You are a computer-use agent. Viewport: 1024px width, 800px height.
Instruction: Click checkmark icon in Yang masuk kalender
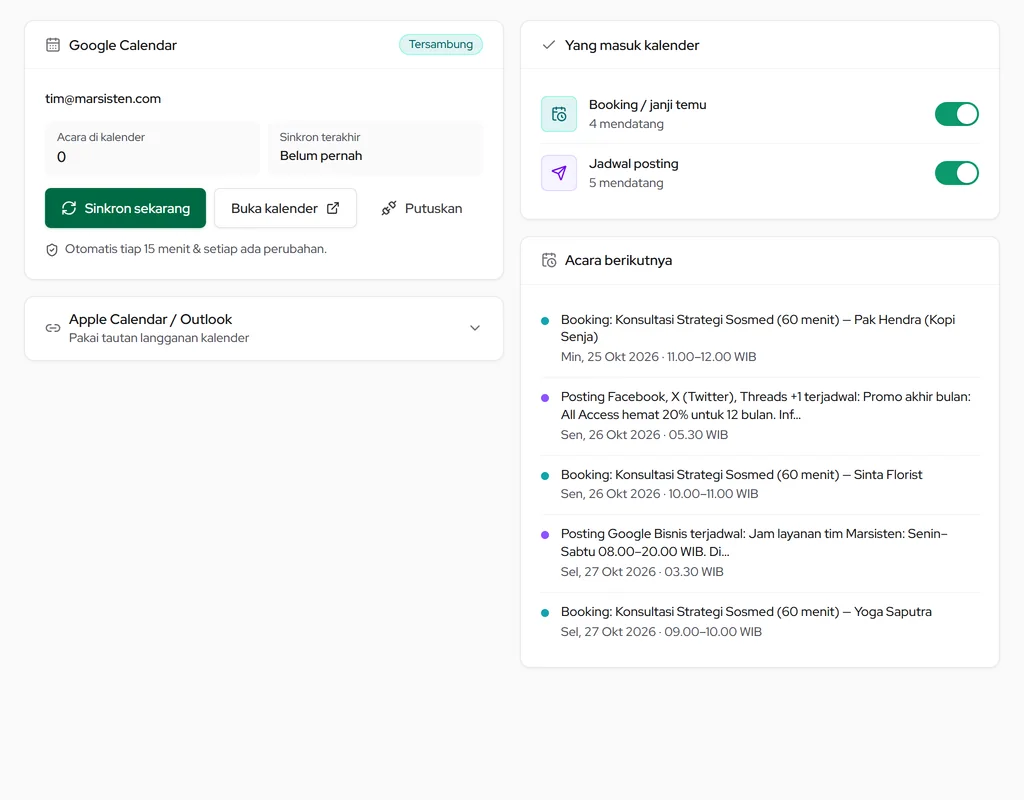coord(549,44)
